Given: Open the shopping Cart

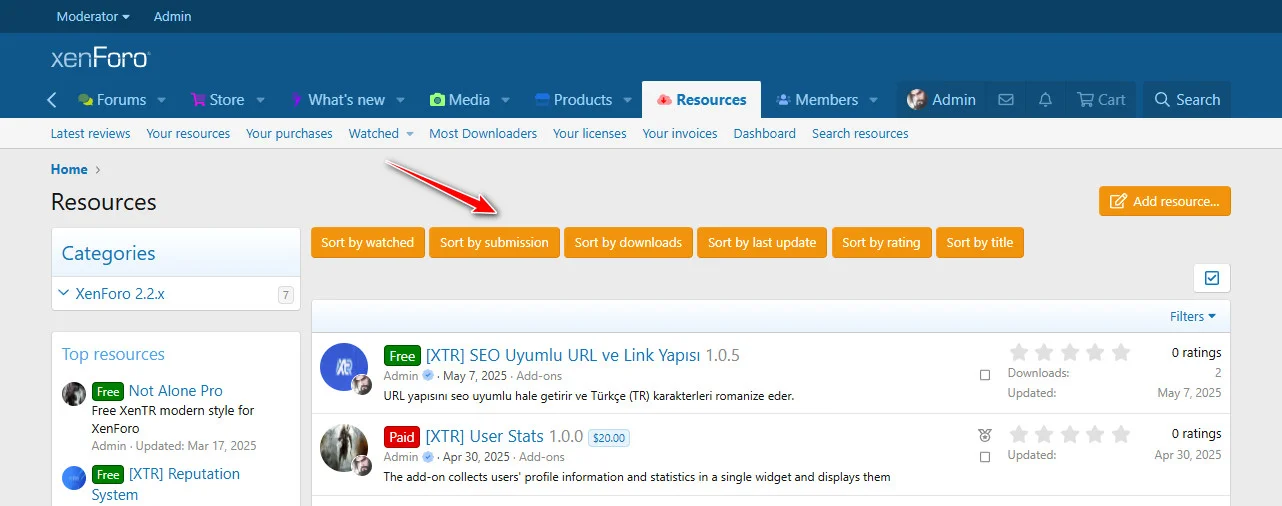Looking at the screenshot, I should point(1101,100).
